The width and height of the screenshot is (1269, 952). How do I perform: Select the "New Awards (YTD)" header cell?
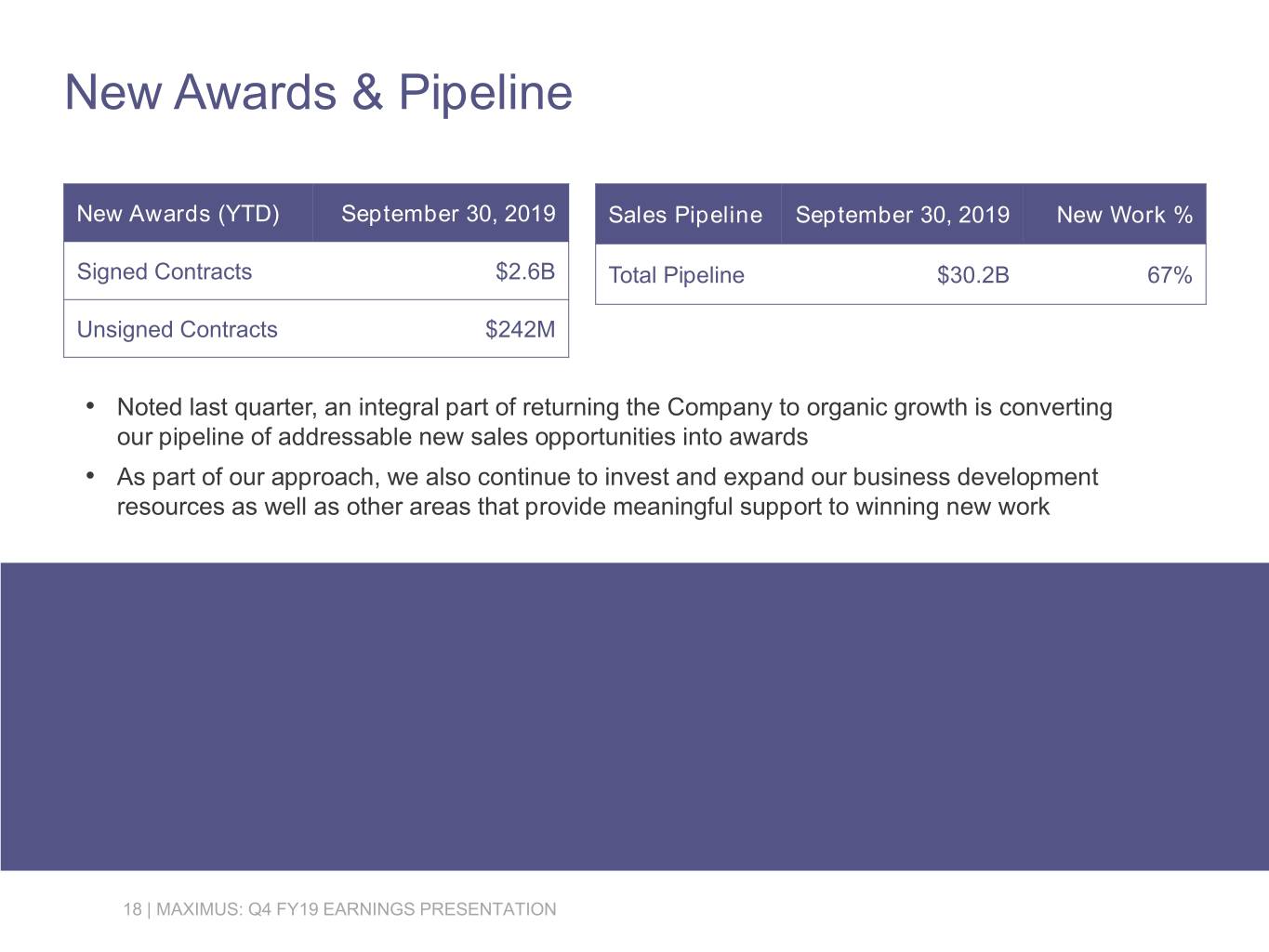pyautogui.click(x=178, y=214)
